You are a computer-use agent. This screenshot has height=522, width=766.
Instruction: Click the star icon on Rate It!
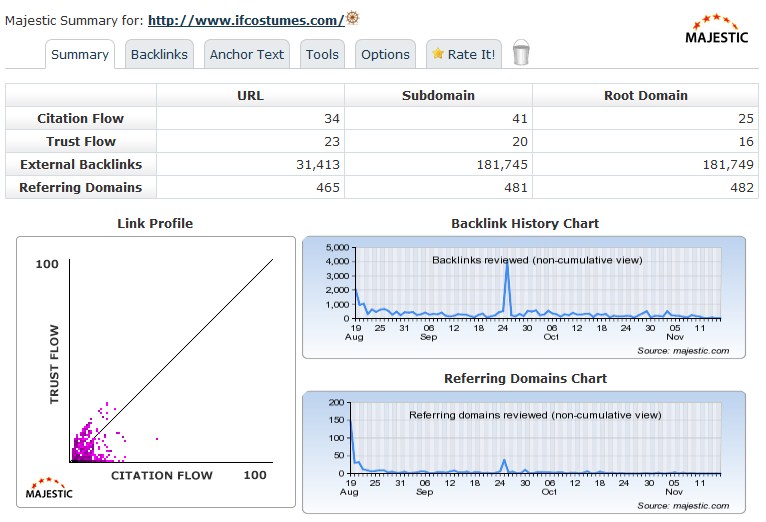438,54
